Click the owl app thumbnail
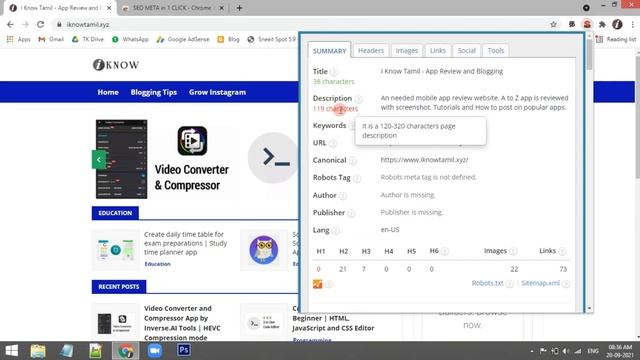 (264, 250)
